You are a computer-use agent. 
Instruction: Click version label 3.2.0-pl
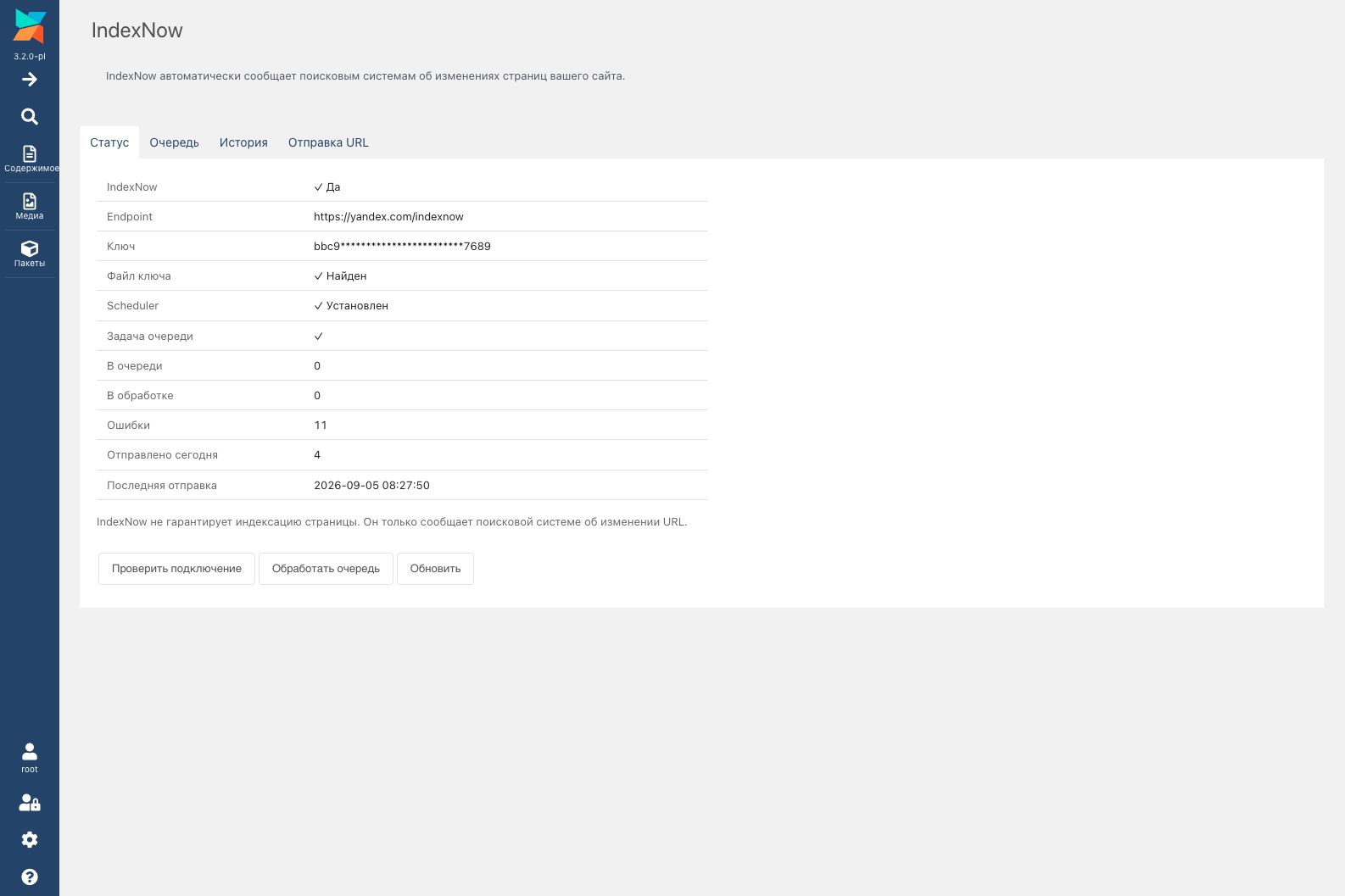coord(30,57)
